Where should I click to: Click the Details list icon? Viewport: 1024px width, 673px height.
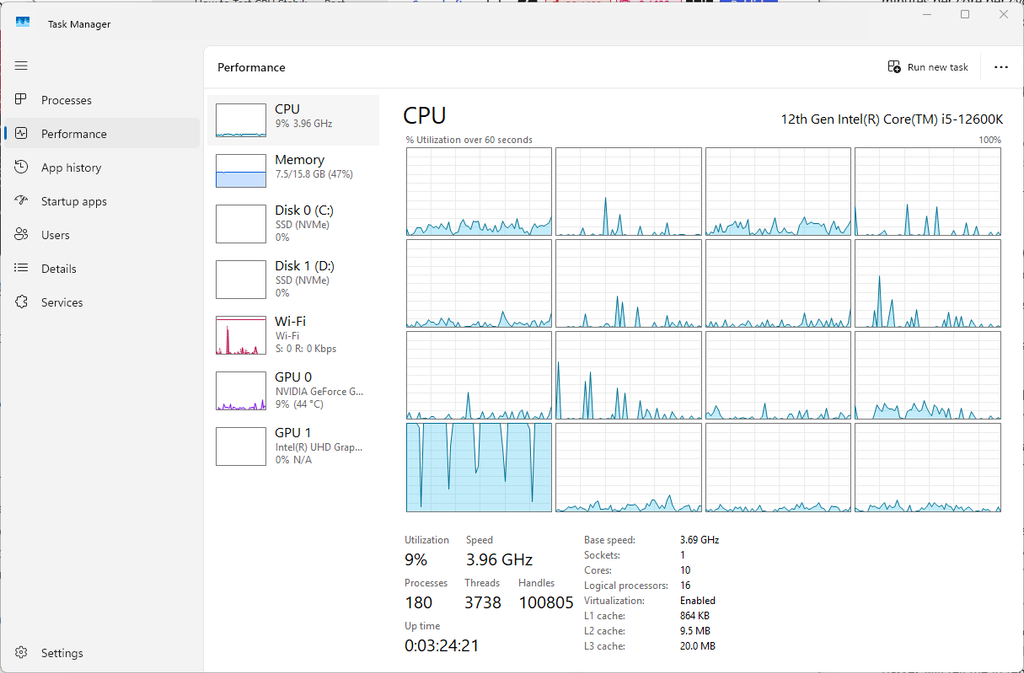(21, 268)
